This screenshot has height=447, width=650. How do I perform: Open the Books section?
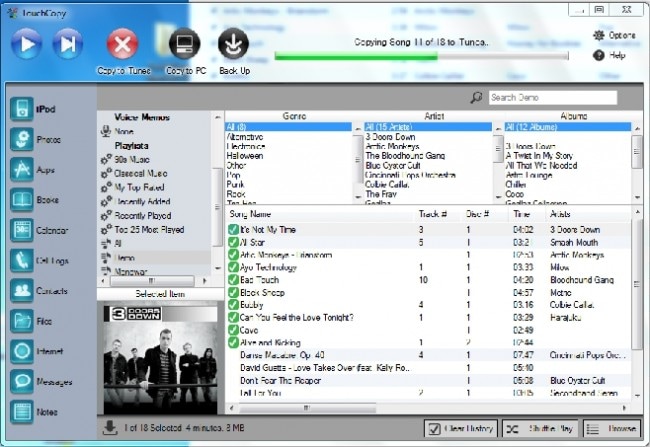coord(22,200)
